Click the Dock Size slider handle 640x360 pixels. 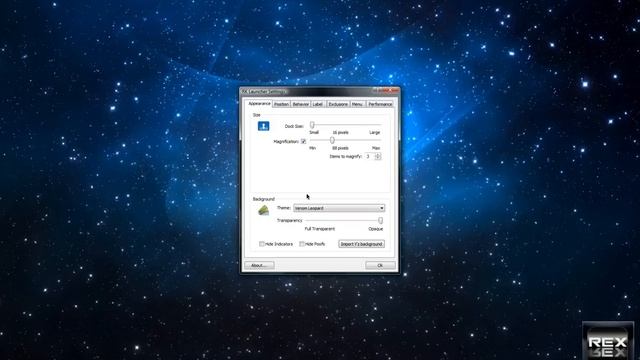(x=312, y=125)
